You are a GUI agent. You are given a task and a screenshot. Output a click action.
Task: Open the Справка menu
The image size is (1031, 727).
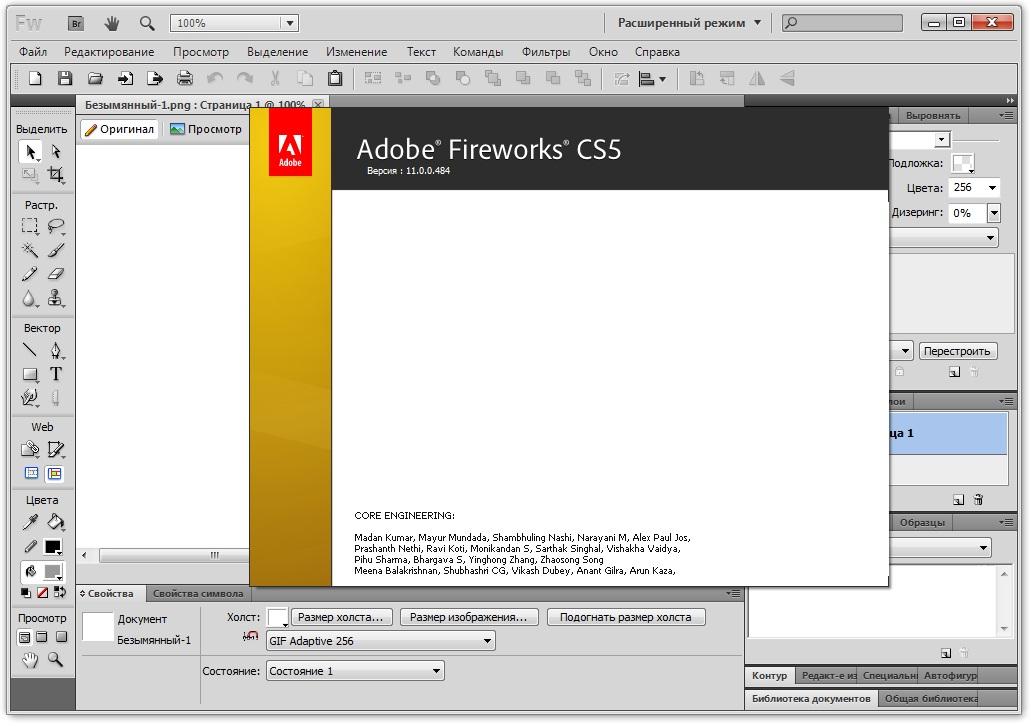(657, 52)
